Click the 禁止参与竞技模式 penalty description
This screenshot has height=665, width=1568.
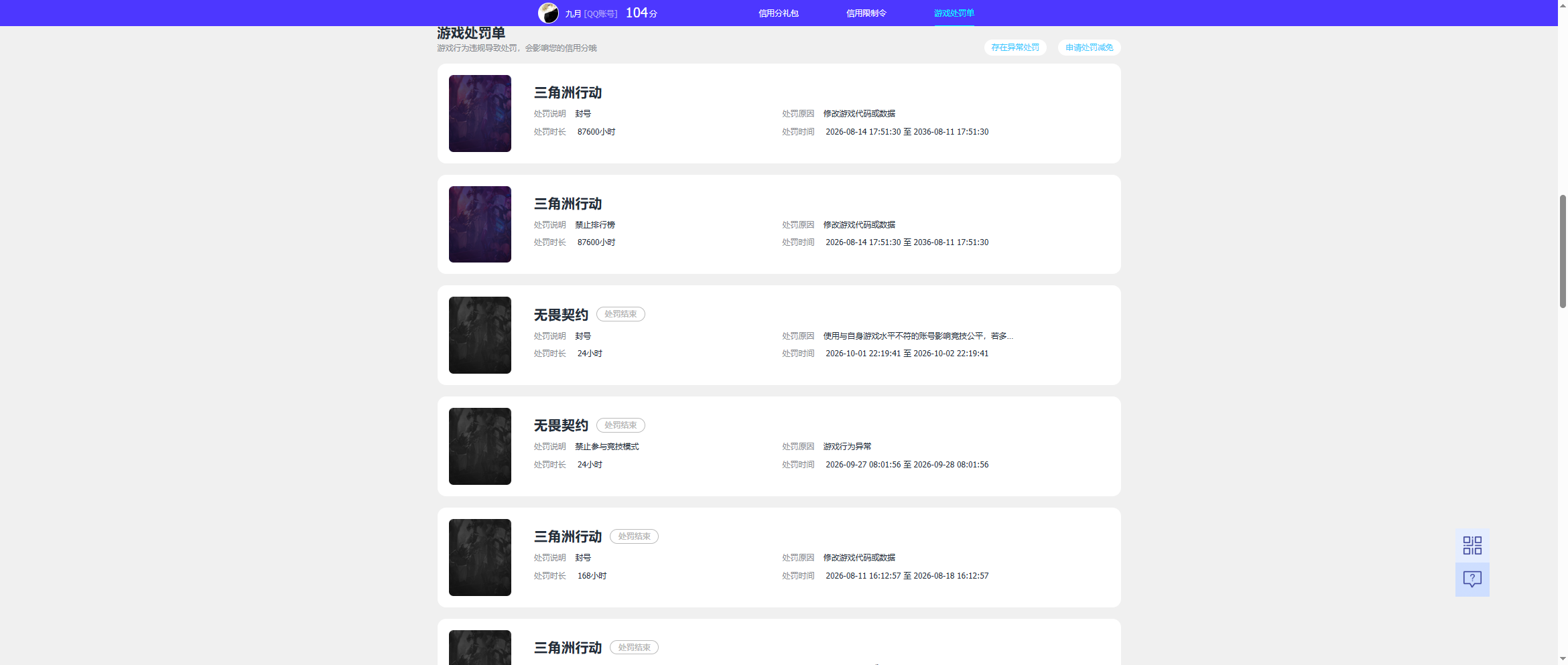coord(607,447)
